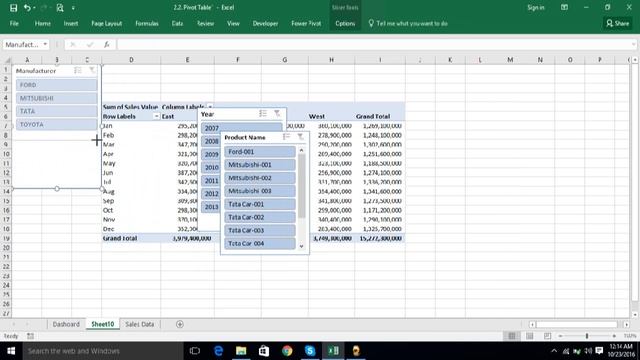Open the Data ribbon tab
Screen dimensions: 640x360
pyautogui.click(x=177, y=24)
